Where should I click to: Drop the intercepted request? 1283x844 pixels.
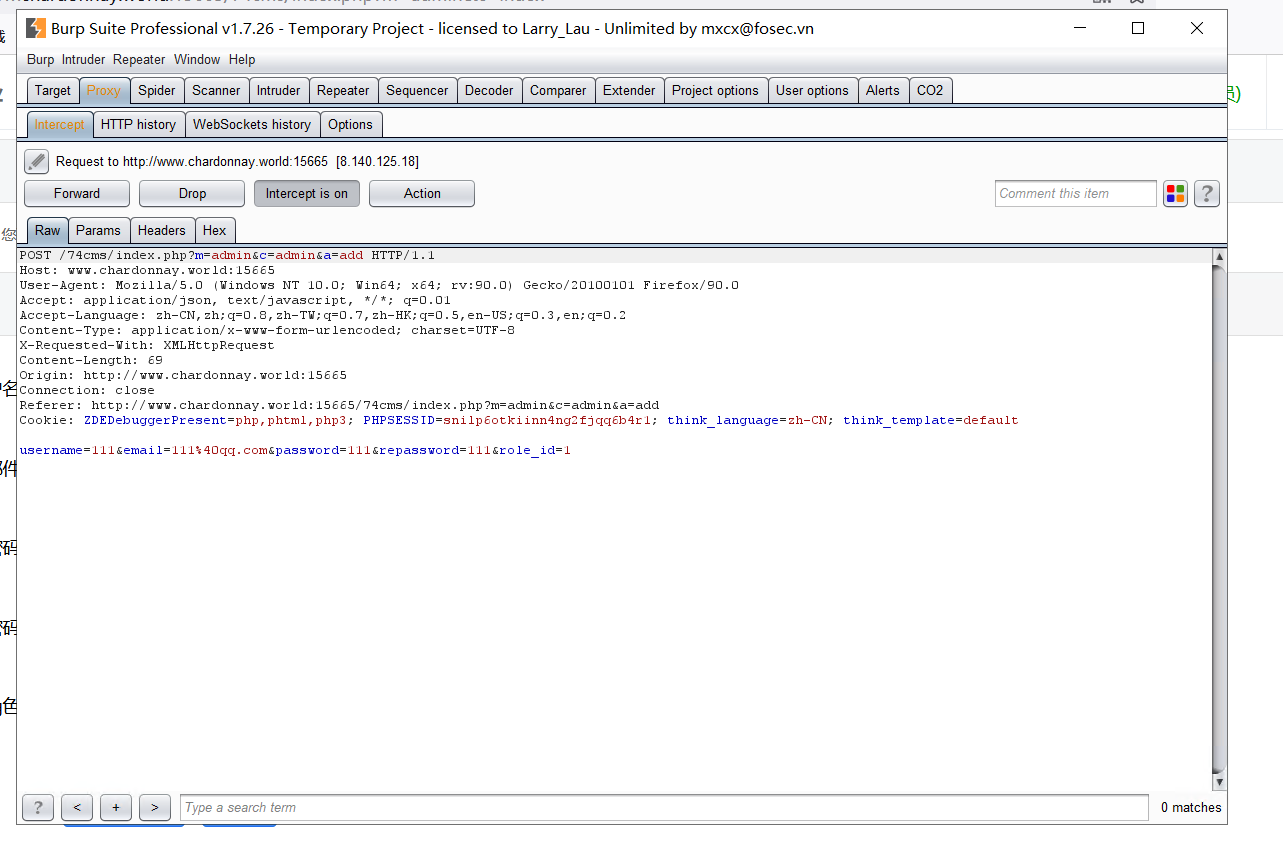coord(192,194)
